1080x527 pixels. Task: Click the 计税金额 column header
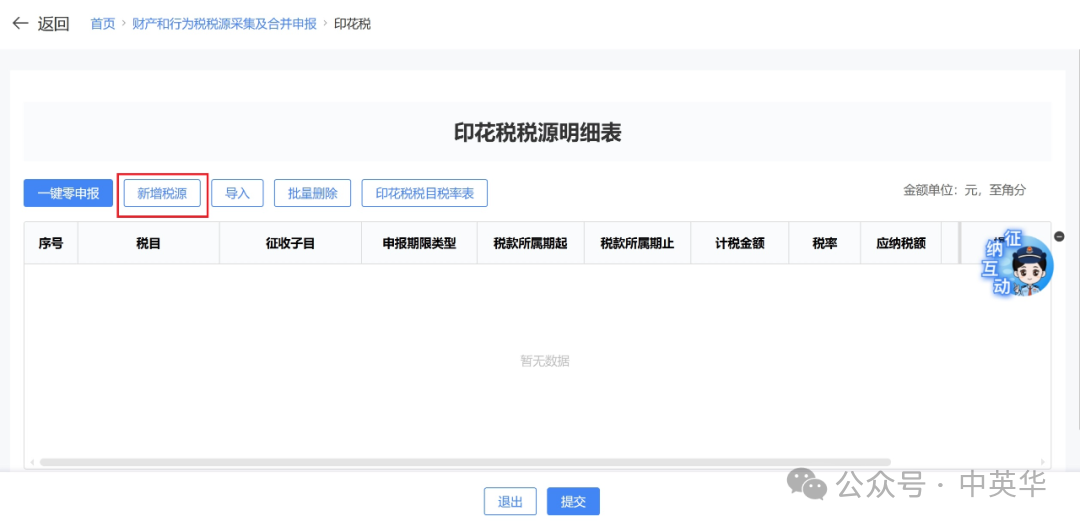pyautogui.click(x=739, y=243)
